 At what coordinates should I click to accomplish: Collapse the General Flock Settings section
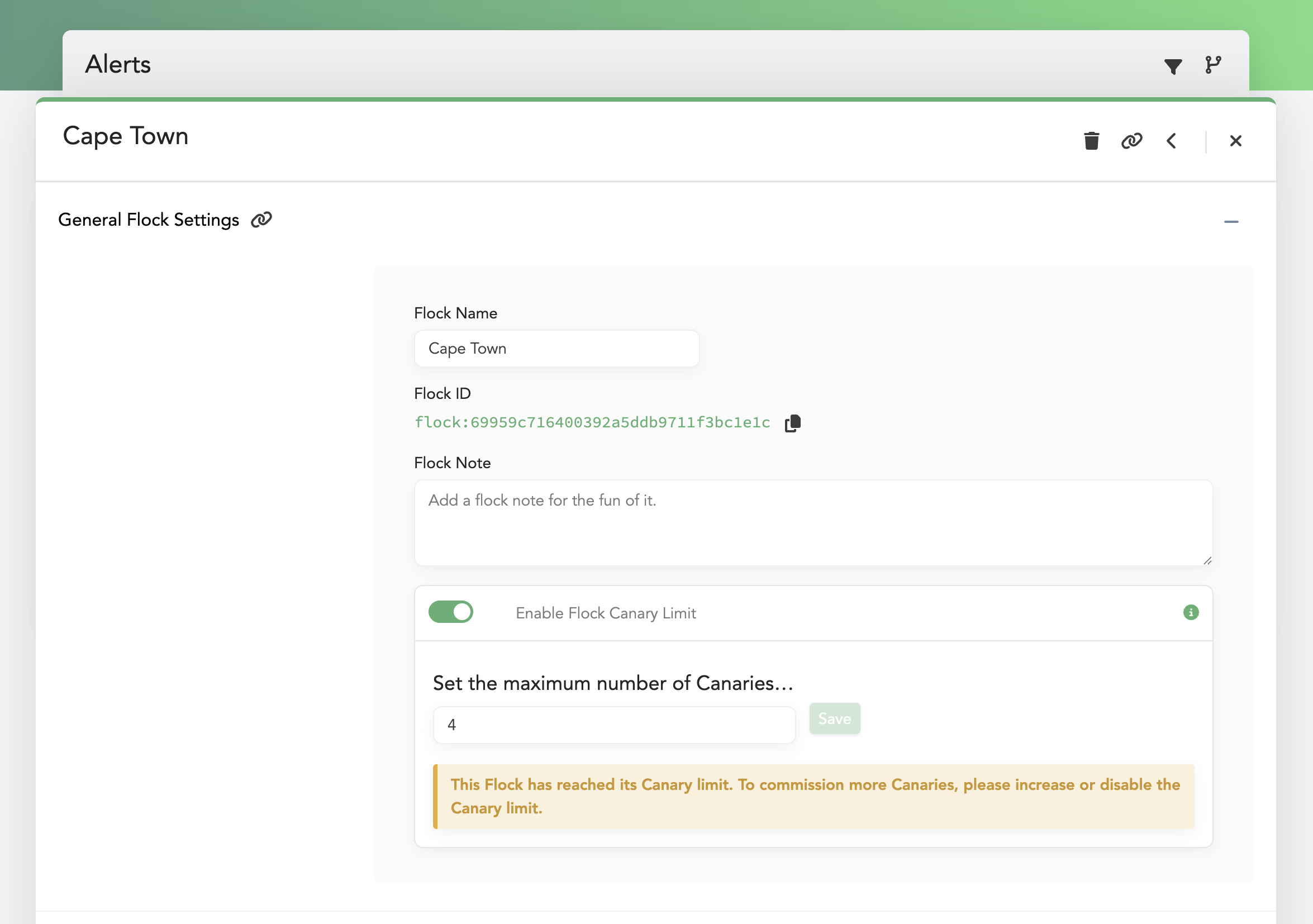pos(1231,221)
